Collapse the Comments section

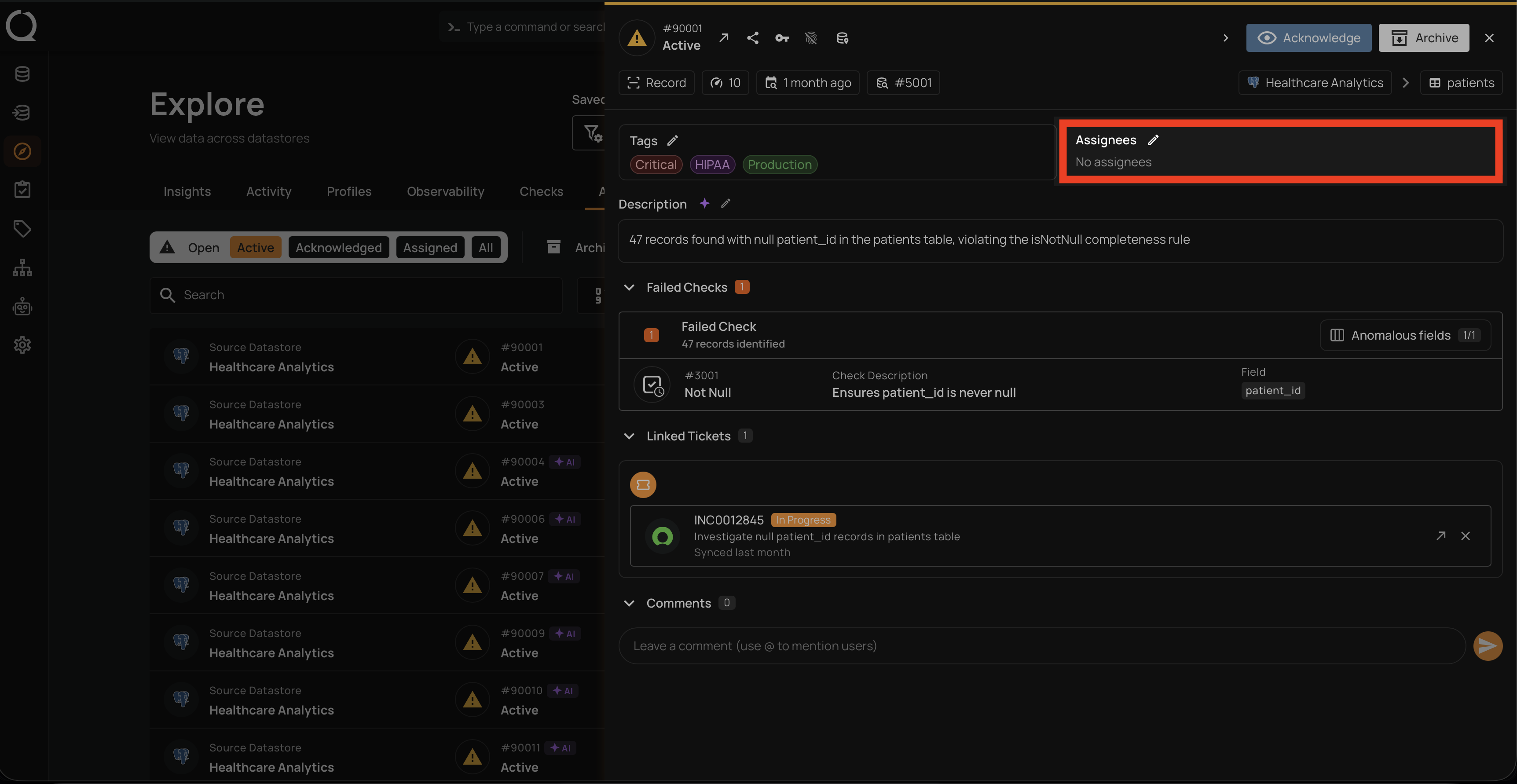[x=629, y=603]
